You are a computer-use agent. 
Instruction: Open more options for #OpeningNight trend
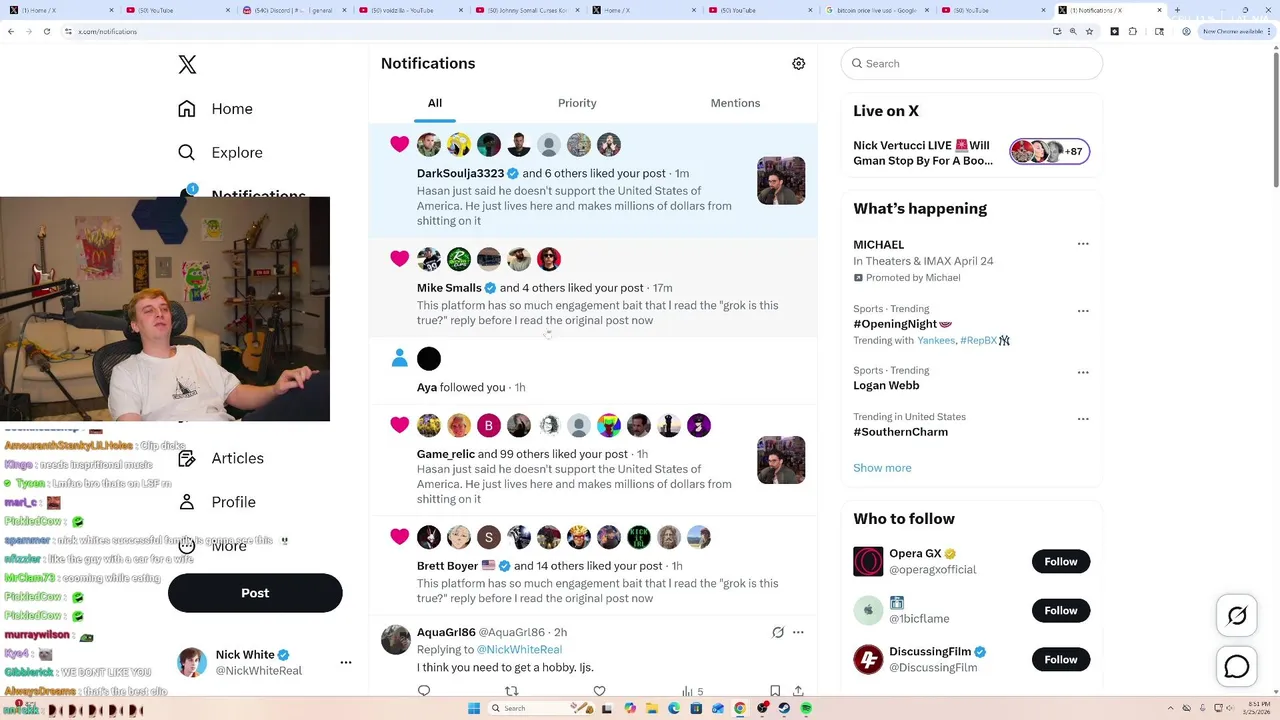1083,311
